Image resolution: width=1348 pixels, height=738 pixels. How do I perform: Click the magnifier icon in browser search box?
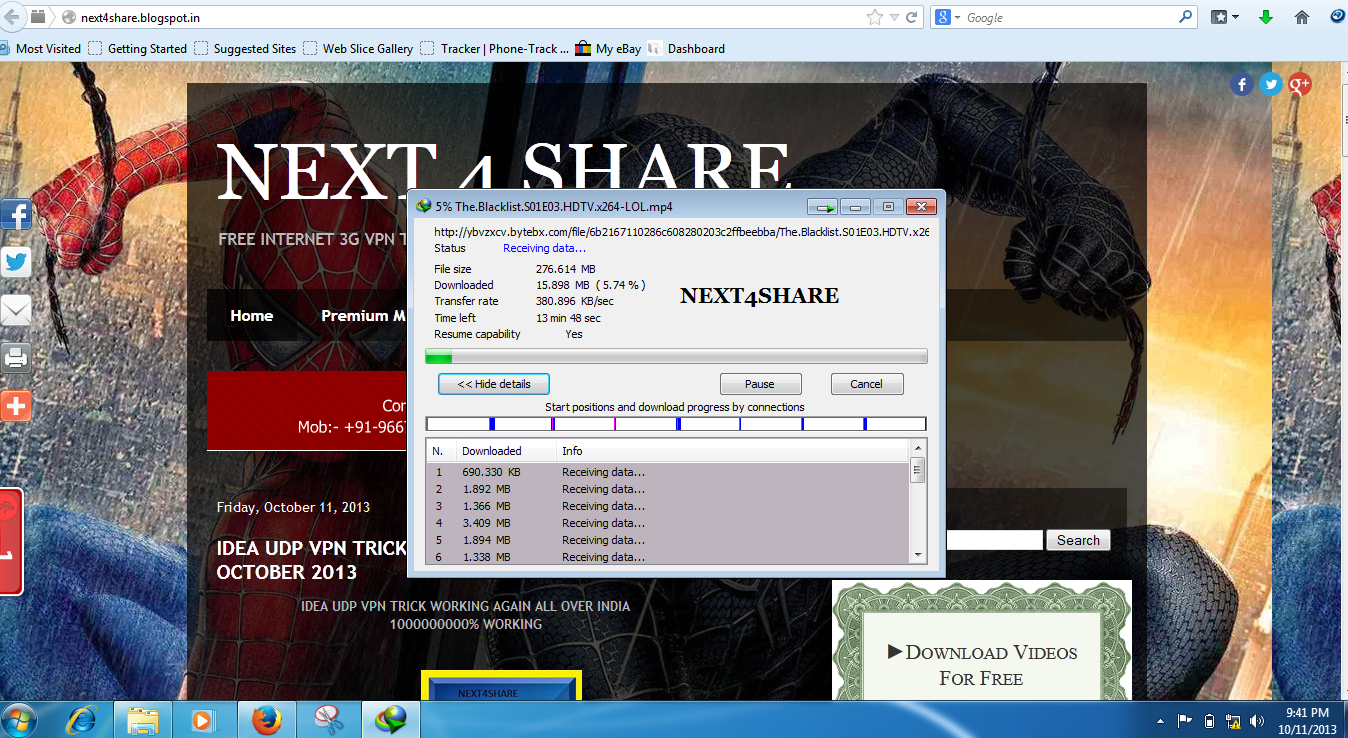coord(1185,17)
